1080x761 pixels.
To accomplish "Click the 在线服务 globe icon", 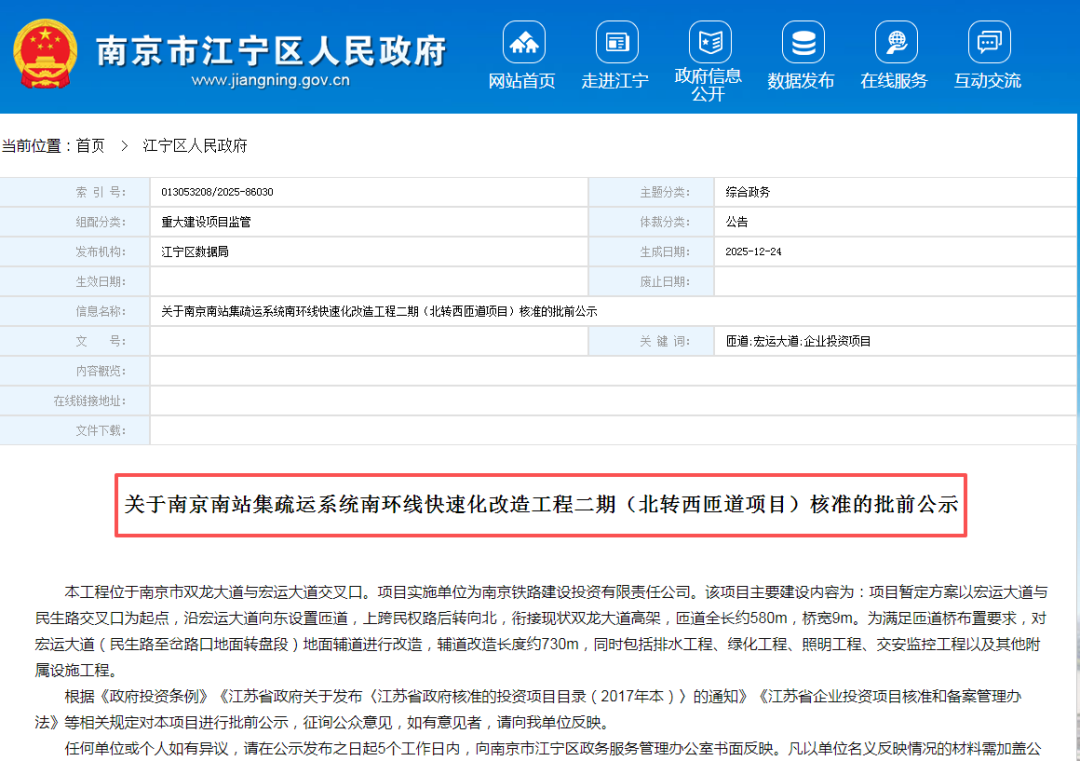I will coord(896,42).
